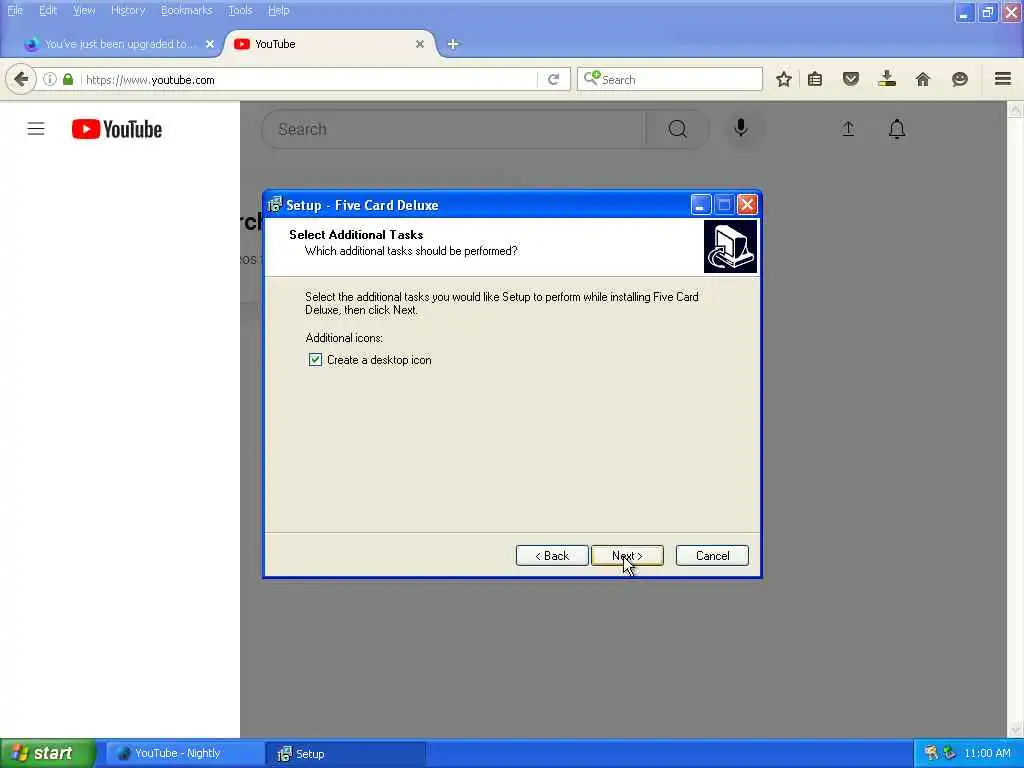Close the 'You've just been upgraded' tab
The height and width of the screenshot is (768, 1024).
[x=210, y=44]
